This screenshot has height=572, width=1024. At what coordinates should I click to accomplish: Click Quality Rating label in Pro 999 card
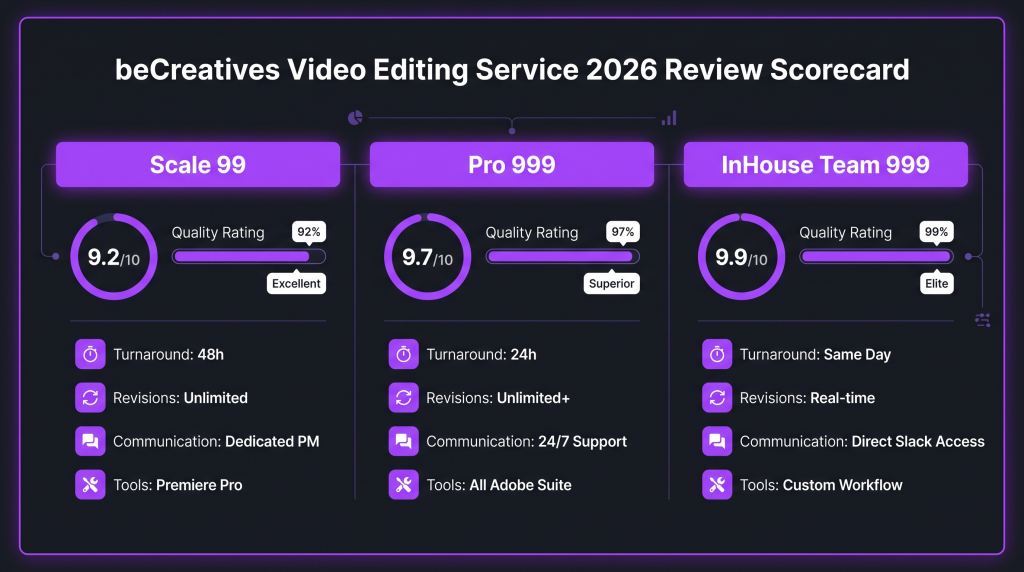(532, 232)
